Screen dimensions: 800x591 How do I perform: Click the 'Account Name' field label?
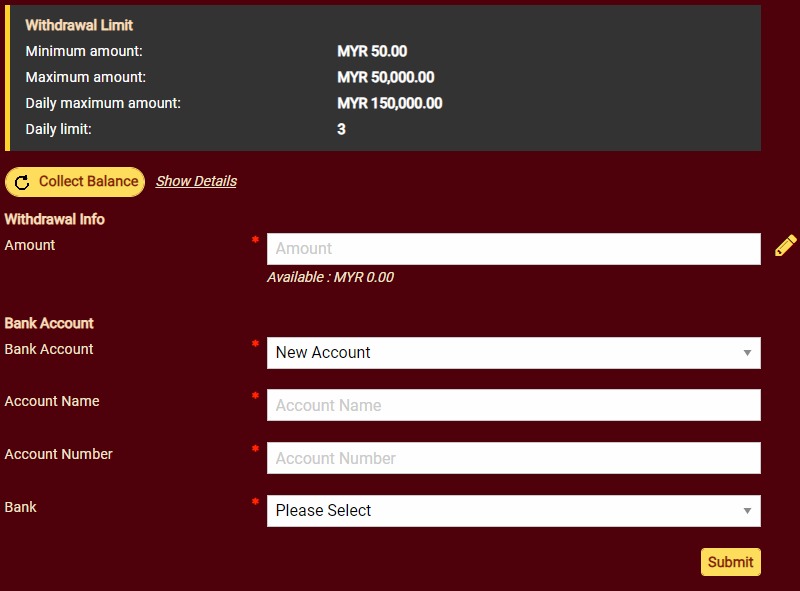click(x=52, y=401)
